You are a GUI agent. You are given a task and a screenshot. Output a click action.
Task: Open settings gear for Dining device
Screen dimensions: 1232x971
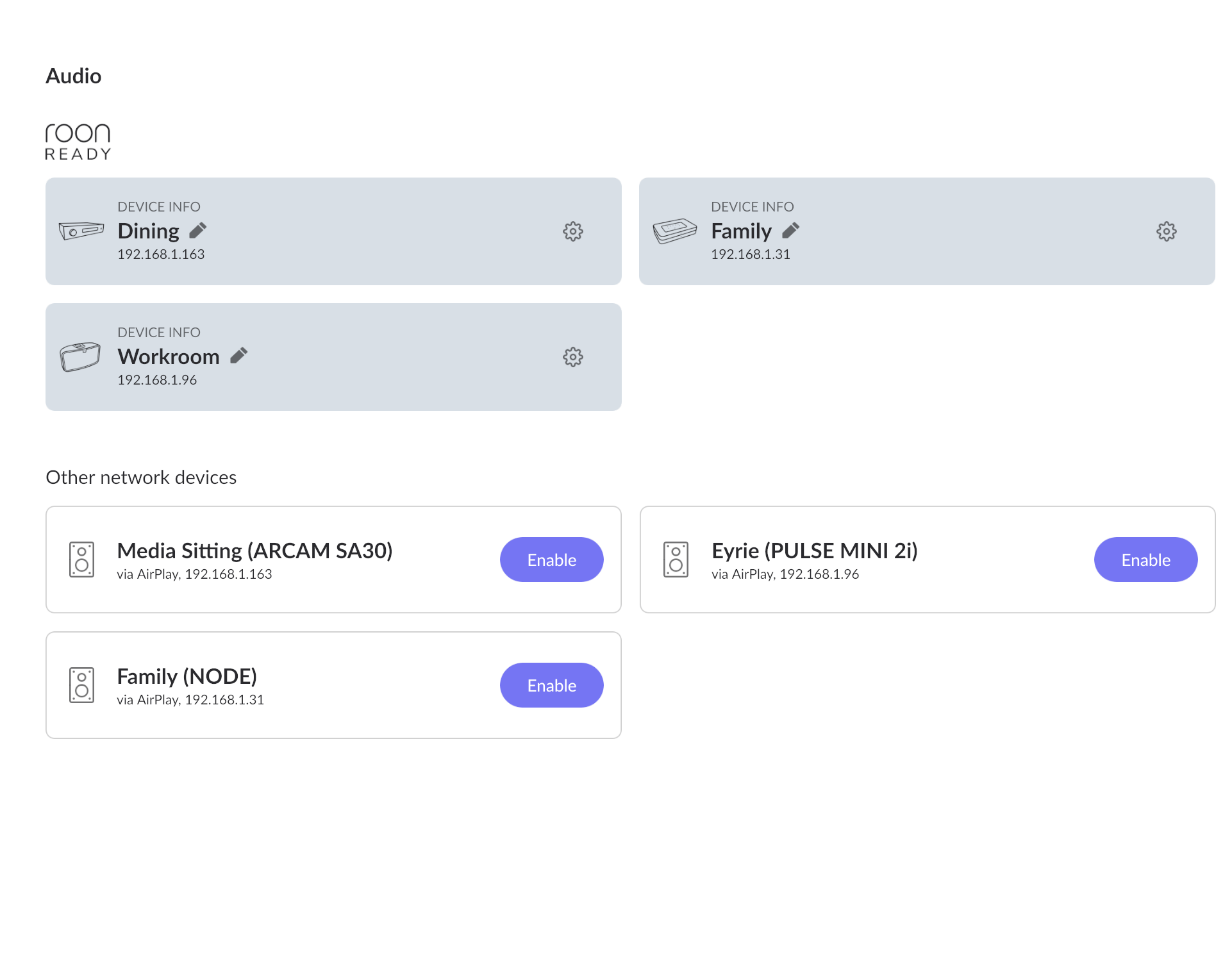tap(572, 231)
